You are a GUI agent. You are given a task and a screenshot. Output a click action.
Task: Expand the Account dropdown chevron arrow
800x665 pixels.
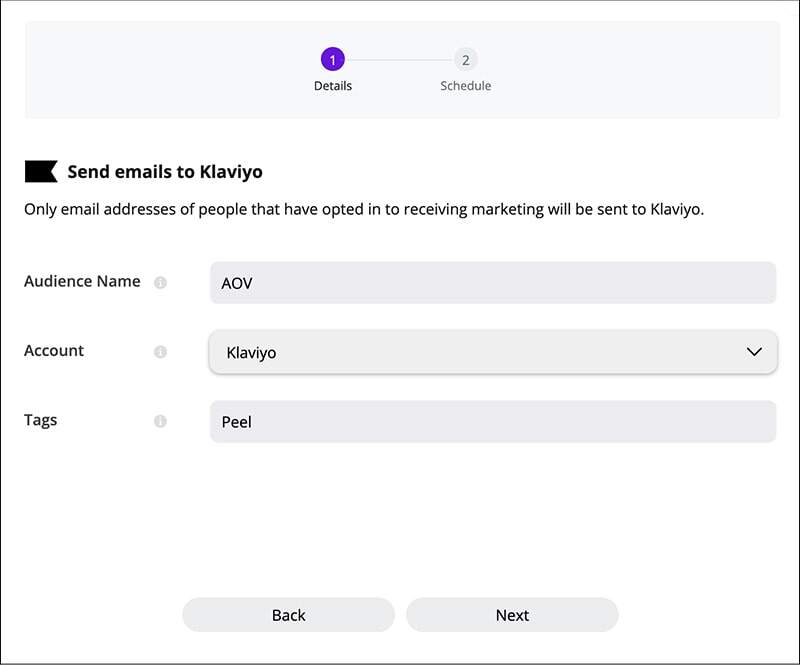pyautogui.click(x=754, y=352)
